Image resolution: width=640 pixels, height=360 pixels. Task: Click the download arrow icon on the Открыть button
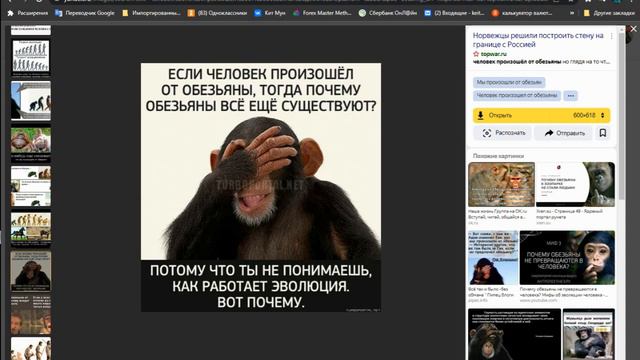pyautogui.click(x=480, y=116)
